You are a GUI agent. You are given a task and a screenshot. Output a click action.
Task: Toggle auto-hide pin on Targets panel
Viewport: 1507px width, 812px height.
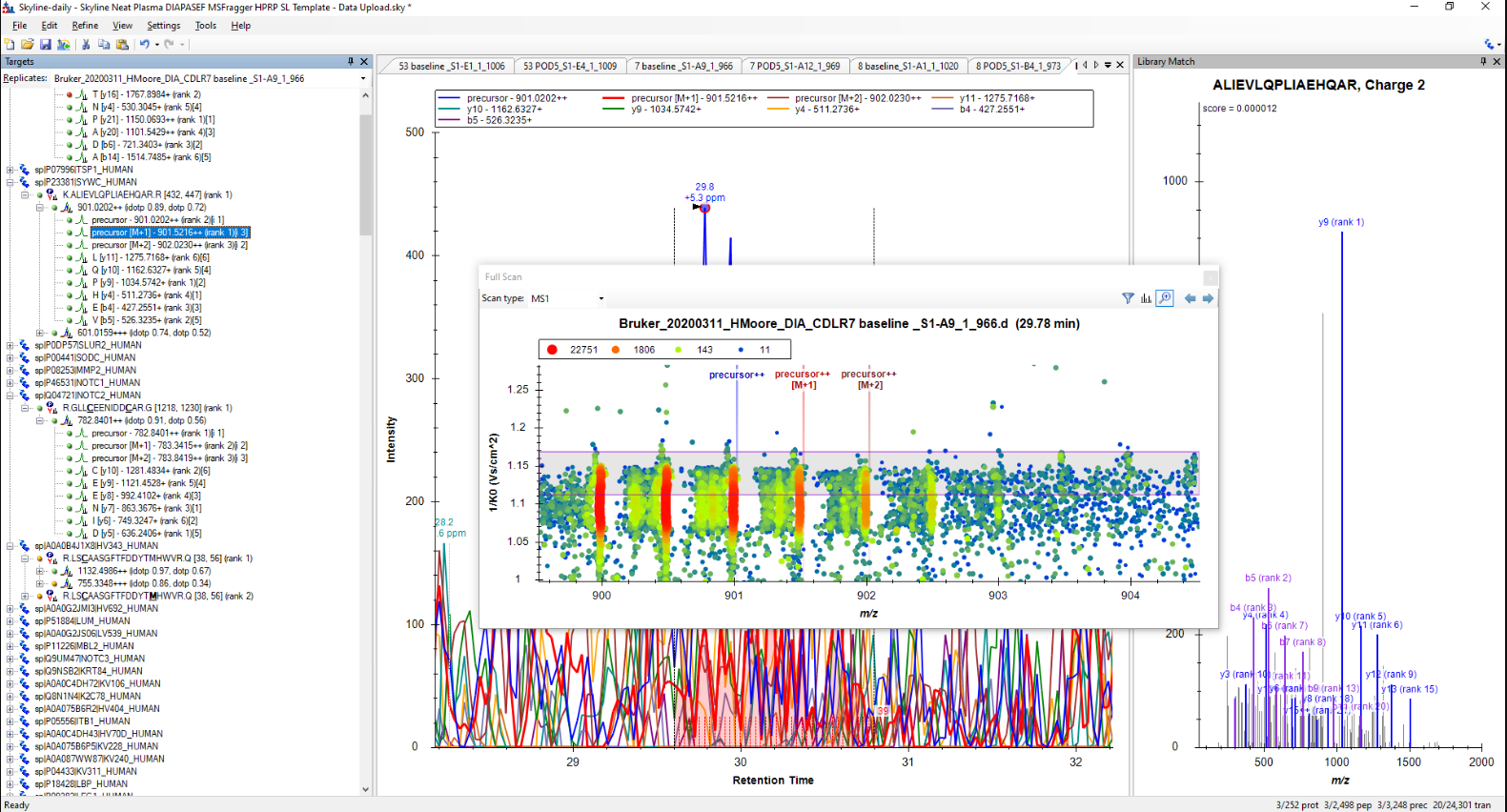click(x=350, y=61)
